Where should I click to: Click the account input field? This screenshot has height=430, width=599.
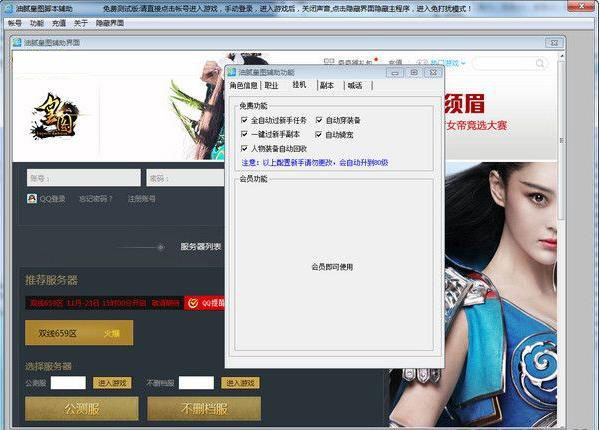point(84,178)
